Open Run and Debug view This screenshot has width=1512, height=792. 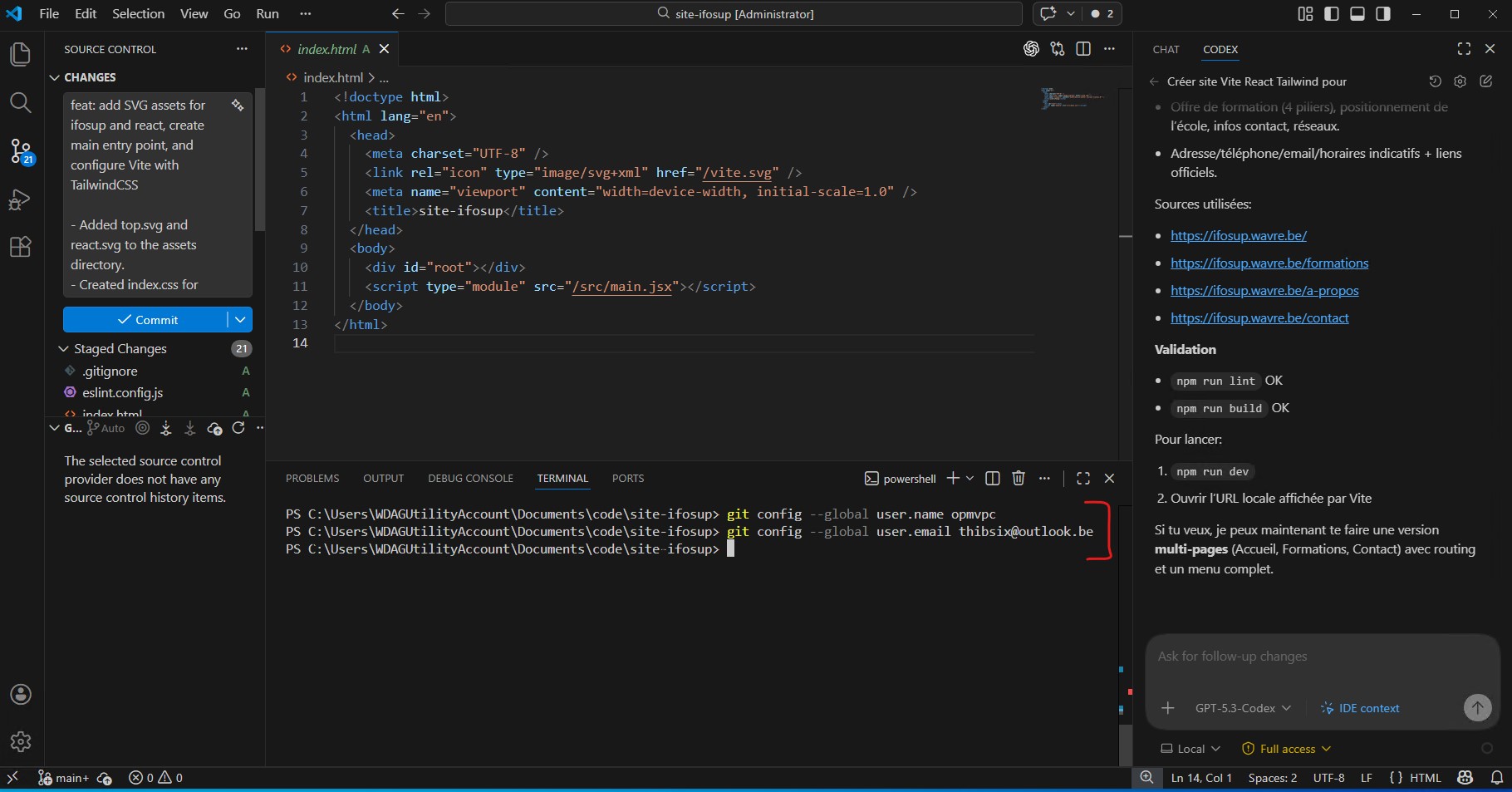(21, 199)
